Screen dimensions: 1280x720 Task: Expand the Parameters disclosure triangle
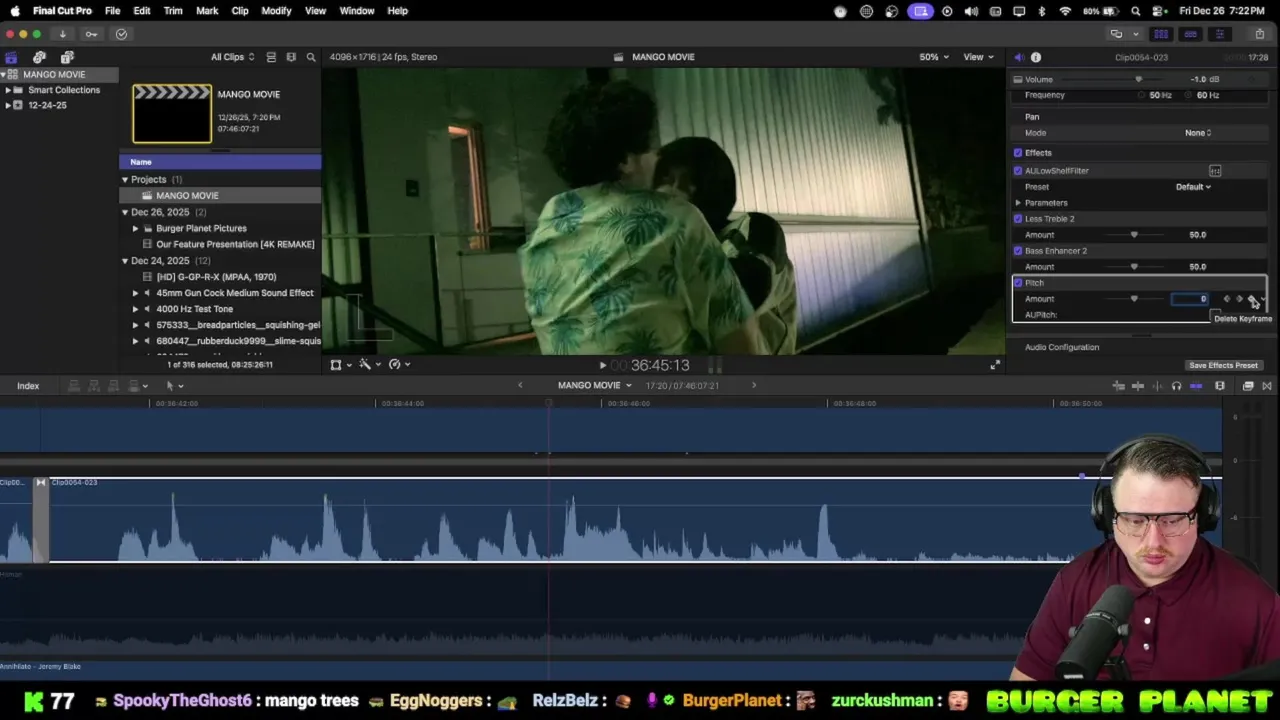click(1018, 203)
